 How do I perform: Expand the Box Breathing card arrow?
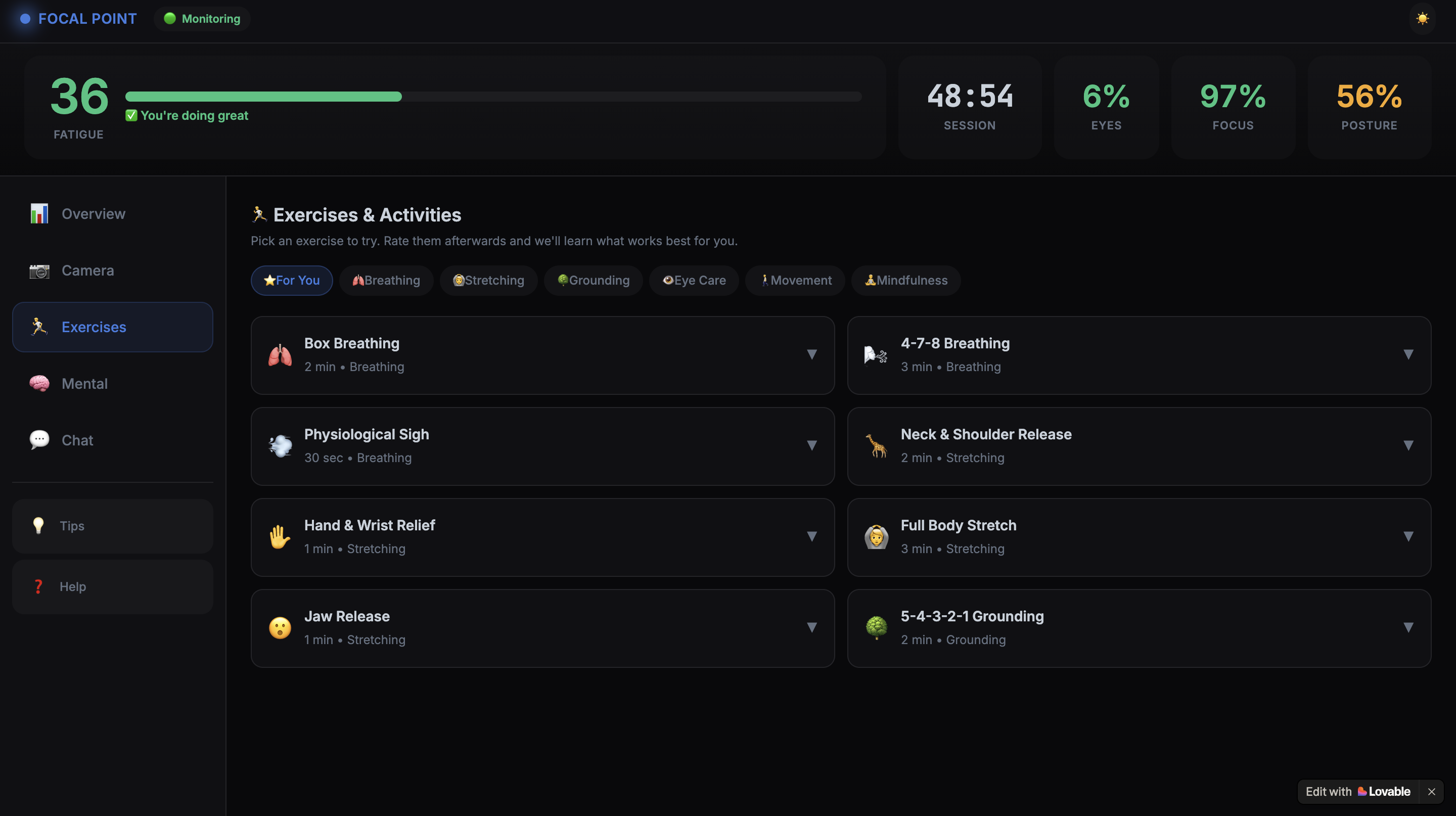tap(811, 354)
